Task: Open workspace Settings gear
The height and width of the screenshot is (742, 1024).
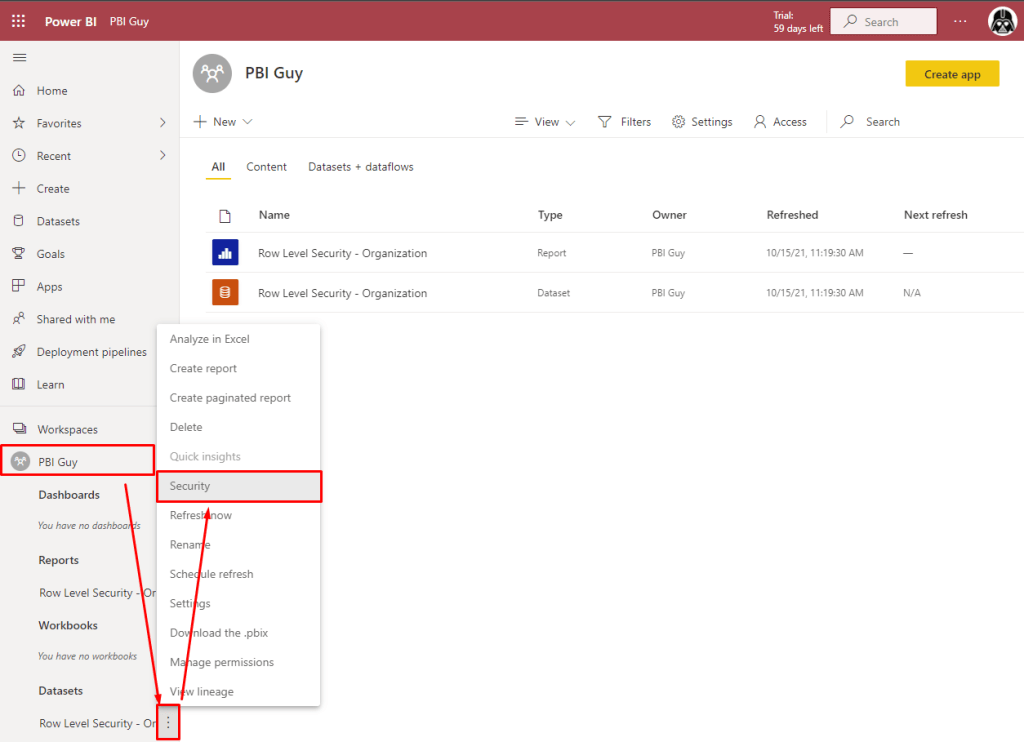Action: pyautogui.click(x=702, y=122)
